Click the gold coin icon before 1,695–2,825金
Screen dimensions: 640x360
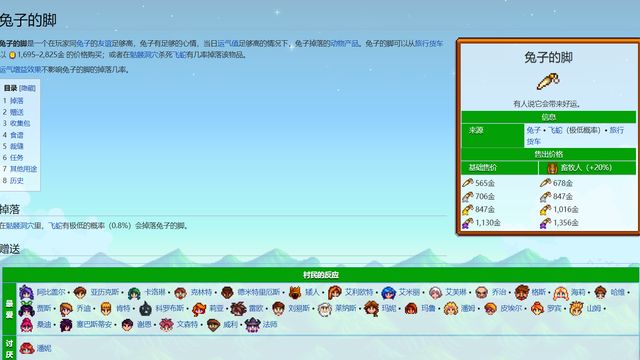(x=12, y=55)
